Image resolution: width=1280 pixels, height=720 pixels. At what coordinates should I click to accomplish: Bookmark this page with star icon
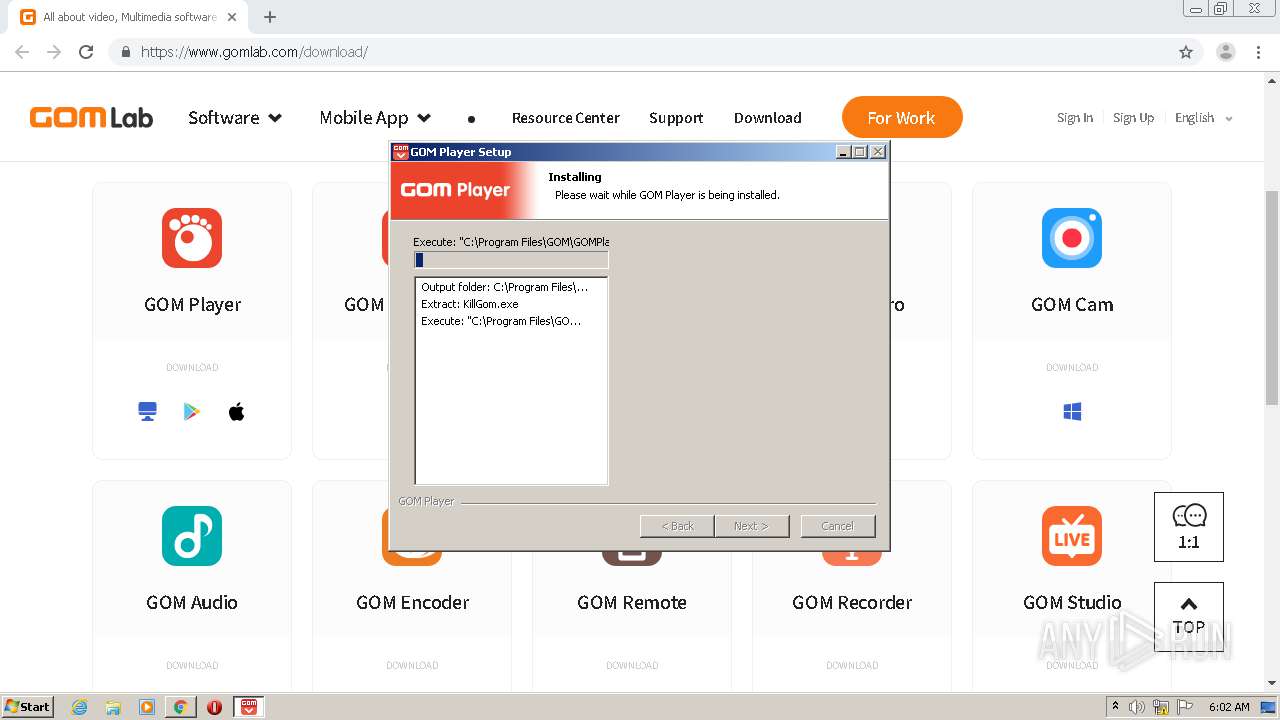(x=1186, y=52)
